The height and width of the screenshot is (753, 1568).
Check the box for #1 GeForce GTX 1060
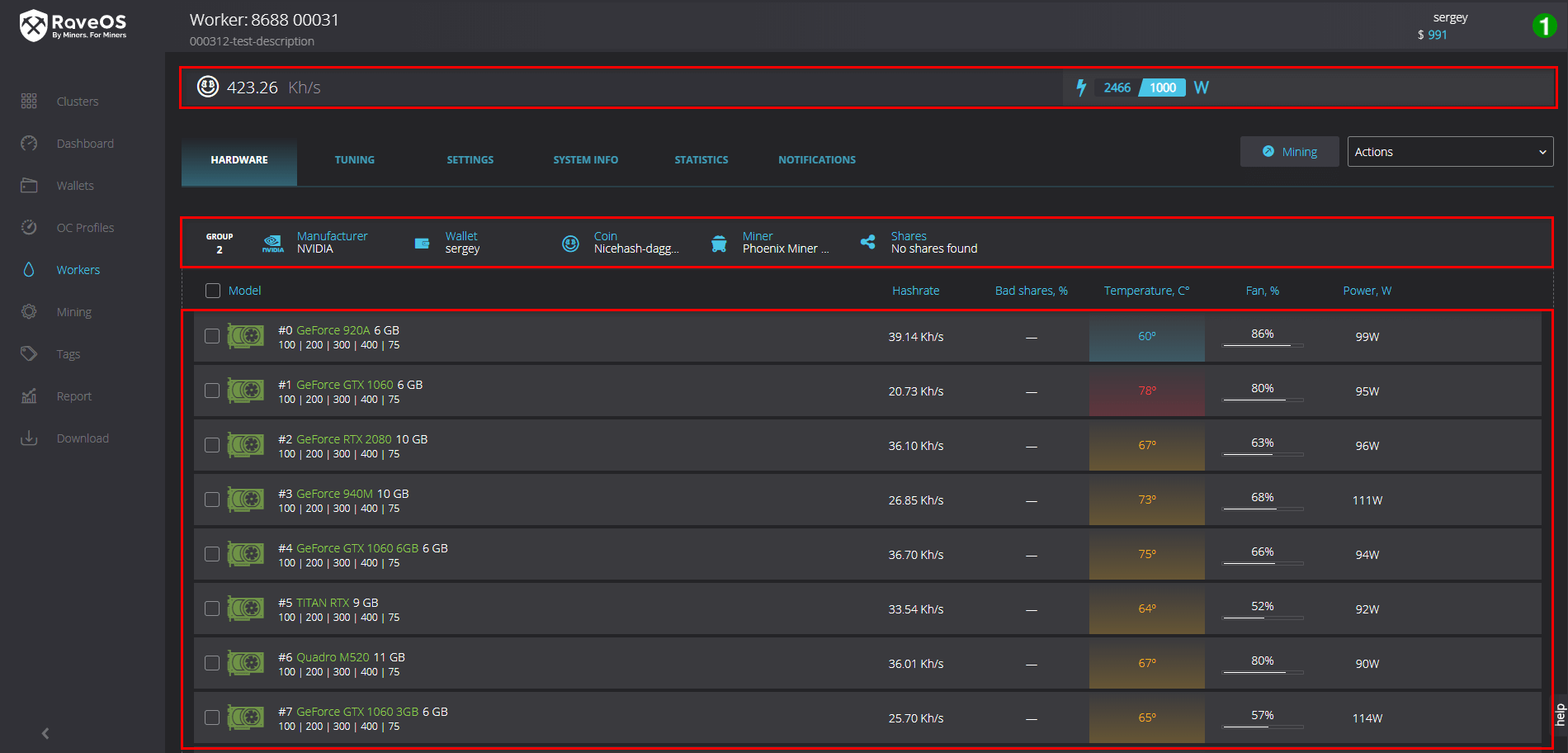212,391
